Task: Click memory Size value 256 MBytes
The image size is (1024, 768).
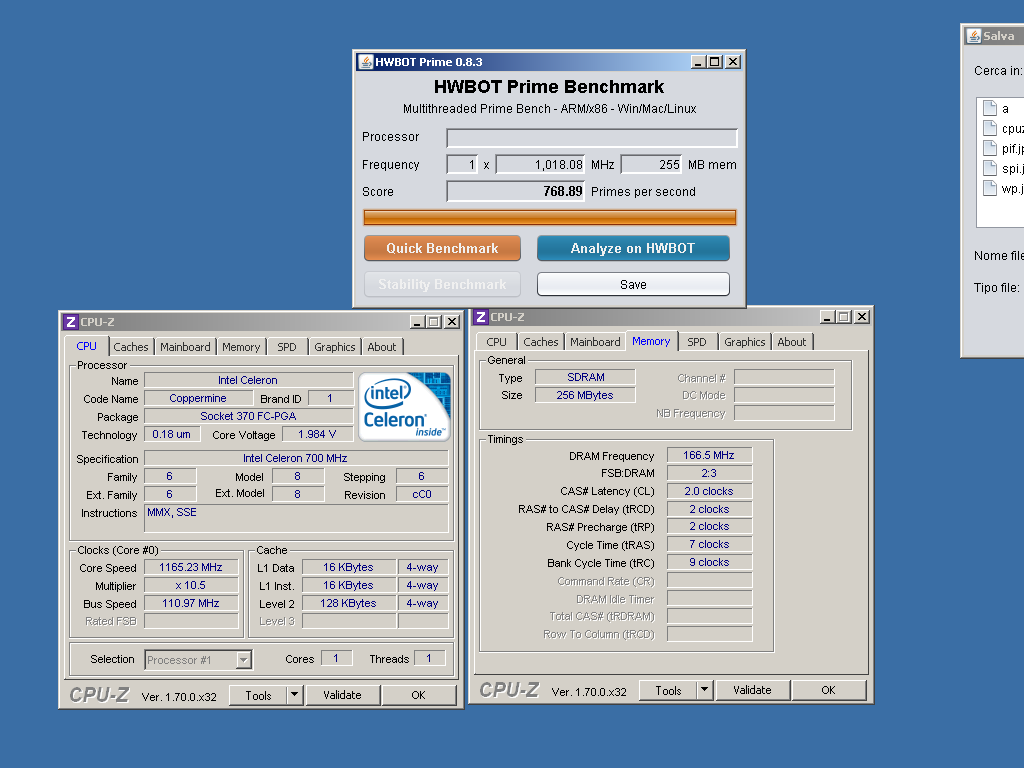Action: coord(585,395)
